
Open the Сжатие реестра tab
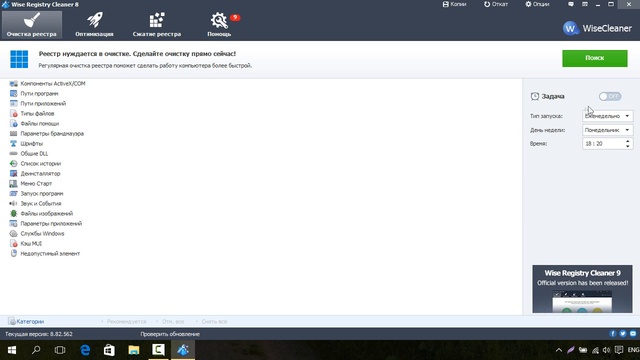pos(157,25)
